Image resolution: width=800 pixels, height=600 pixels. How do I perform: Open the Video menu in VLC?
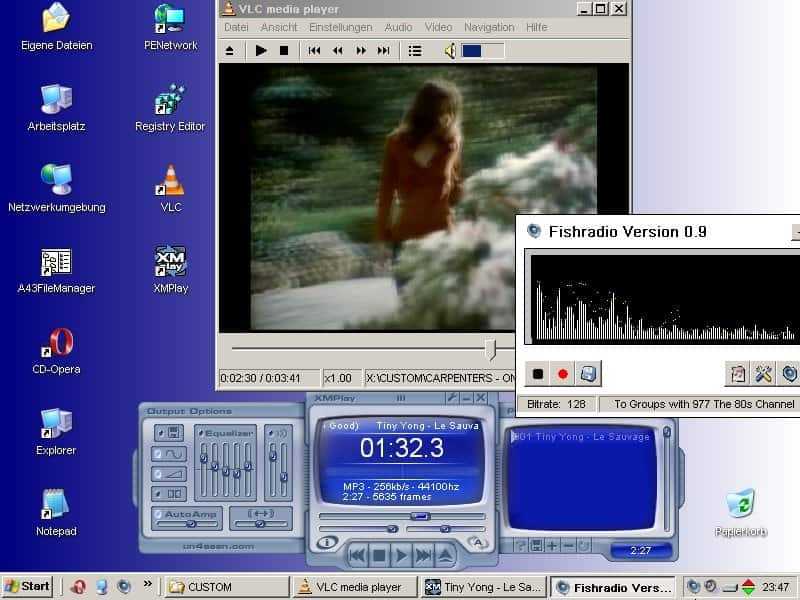point(438,27)
